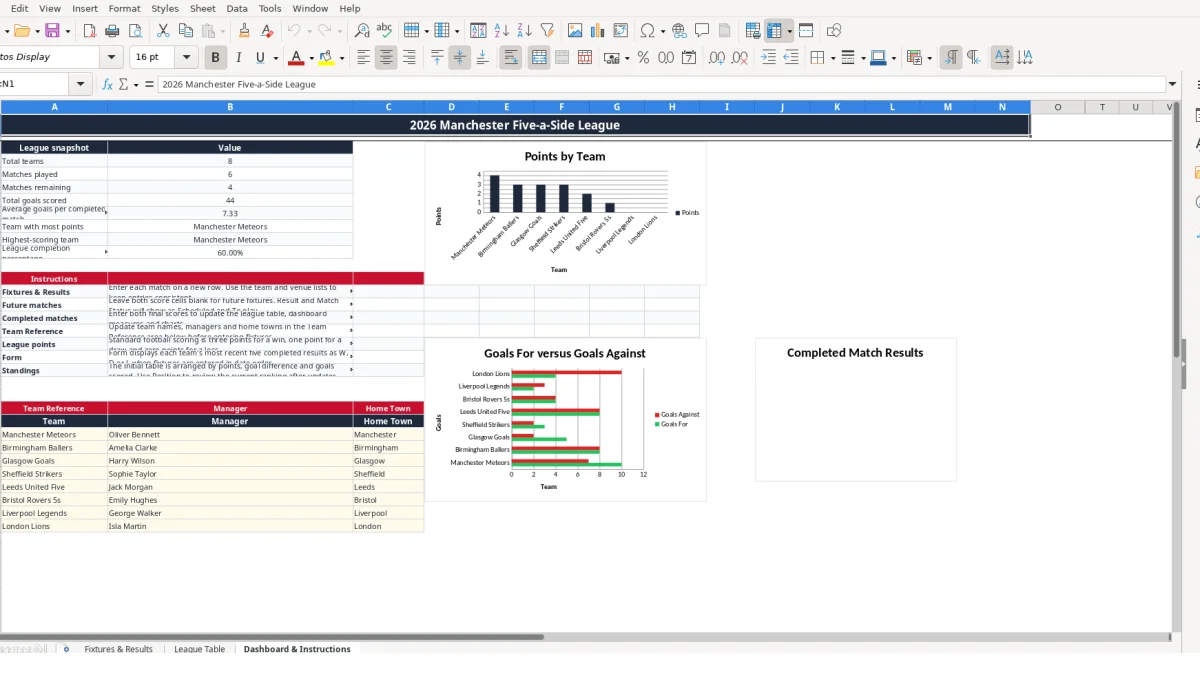Toggle Merge and Center Cells
The image size is (1200, 675).
539,58
